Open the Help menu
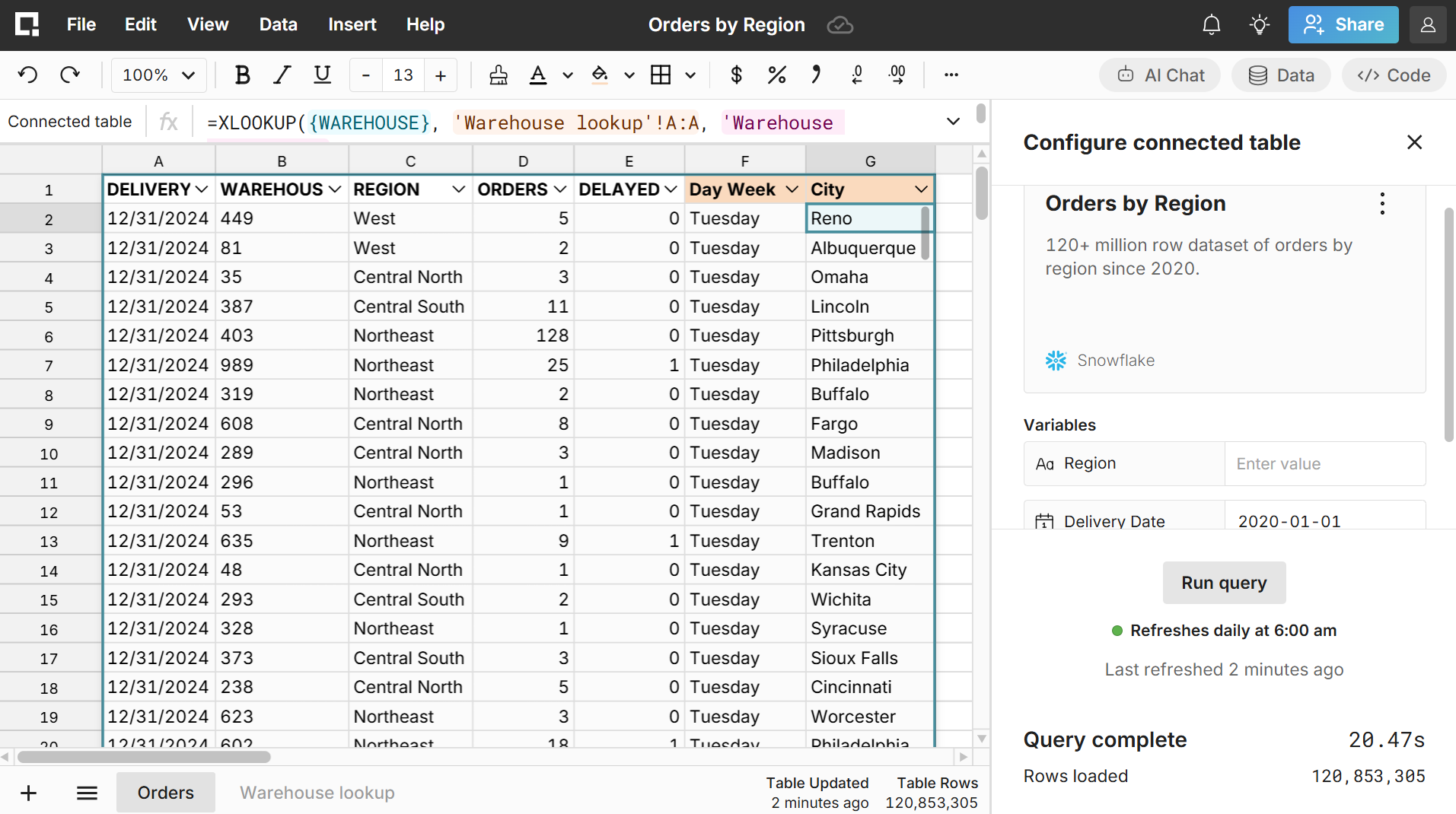The width and height of the screenshot is (1456, 814). click(425, 24)
